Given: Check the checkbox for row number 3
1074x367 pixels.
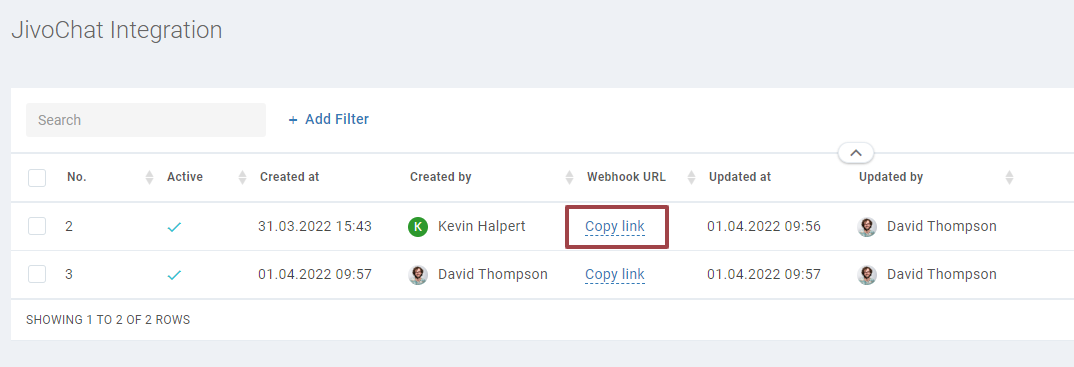Looking at the screenshot, I should pos(37,275).
